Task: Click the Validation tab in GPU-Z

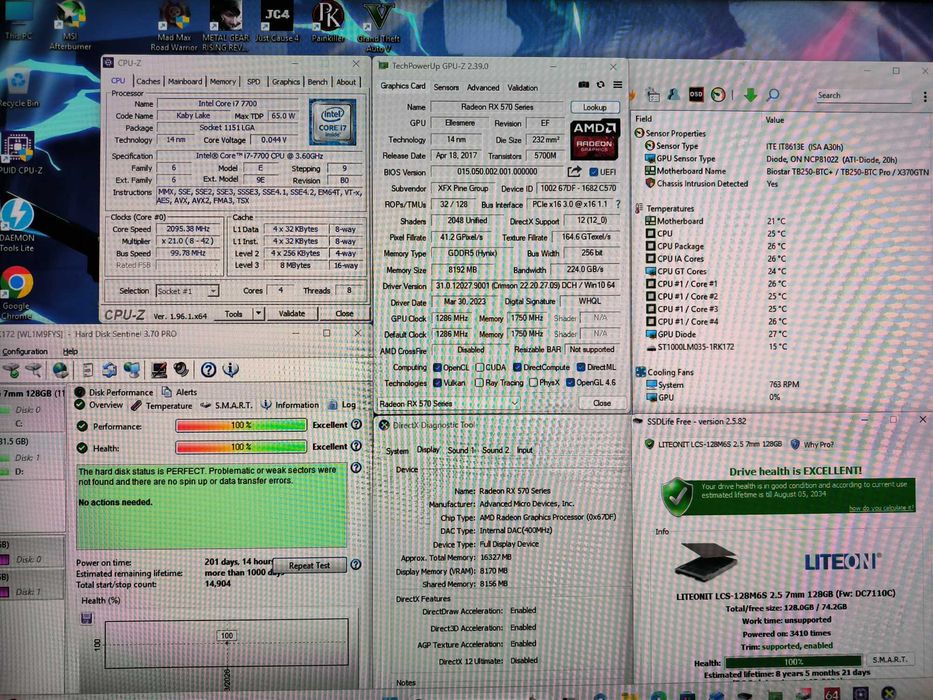Action: [x=522, y=88]
